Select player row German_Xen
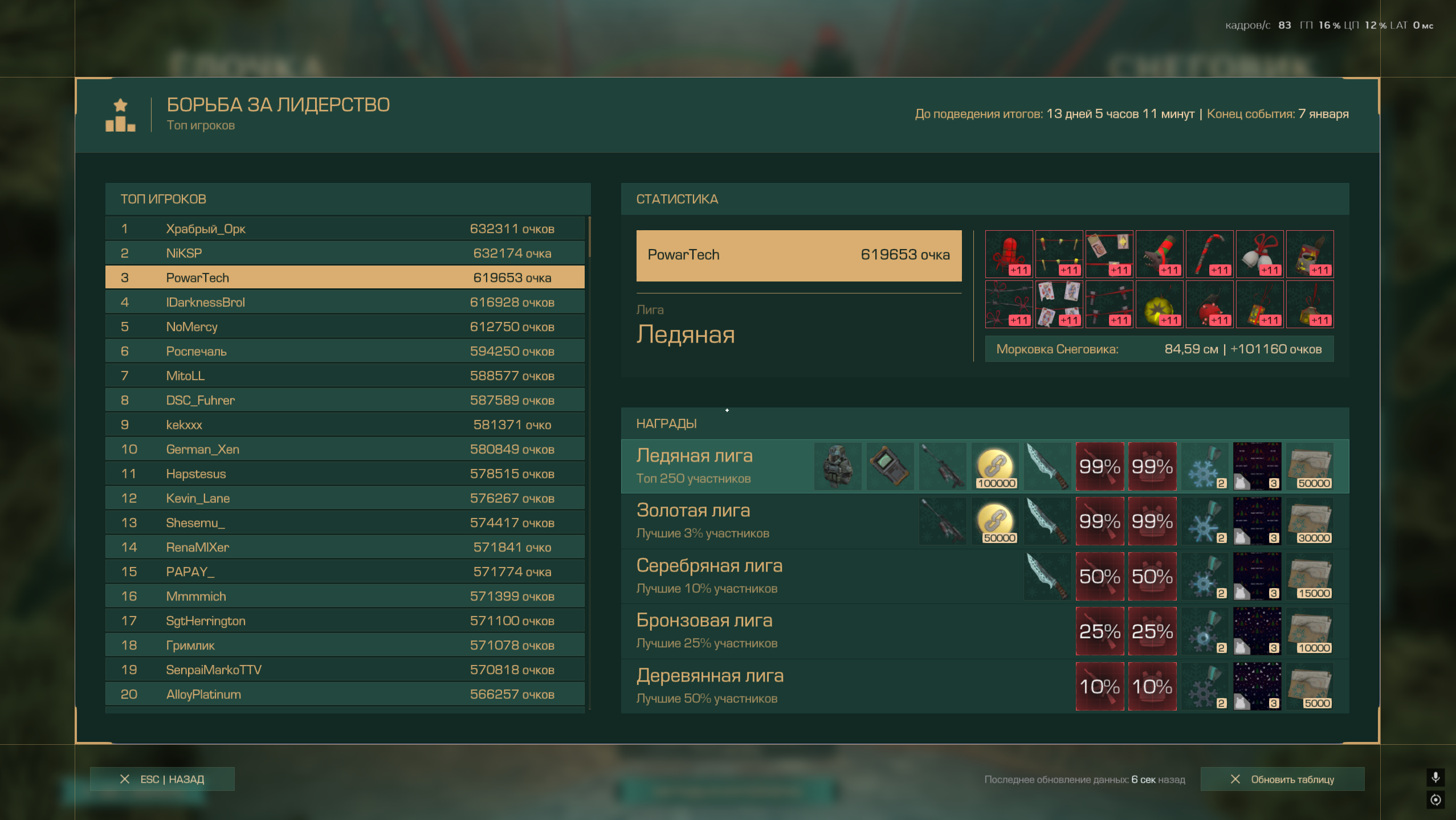Image resolution: width=1456 pixels, height=820 pixels. click(x=345, y=449)
